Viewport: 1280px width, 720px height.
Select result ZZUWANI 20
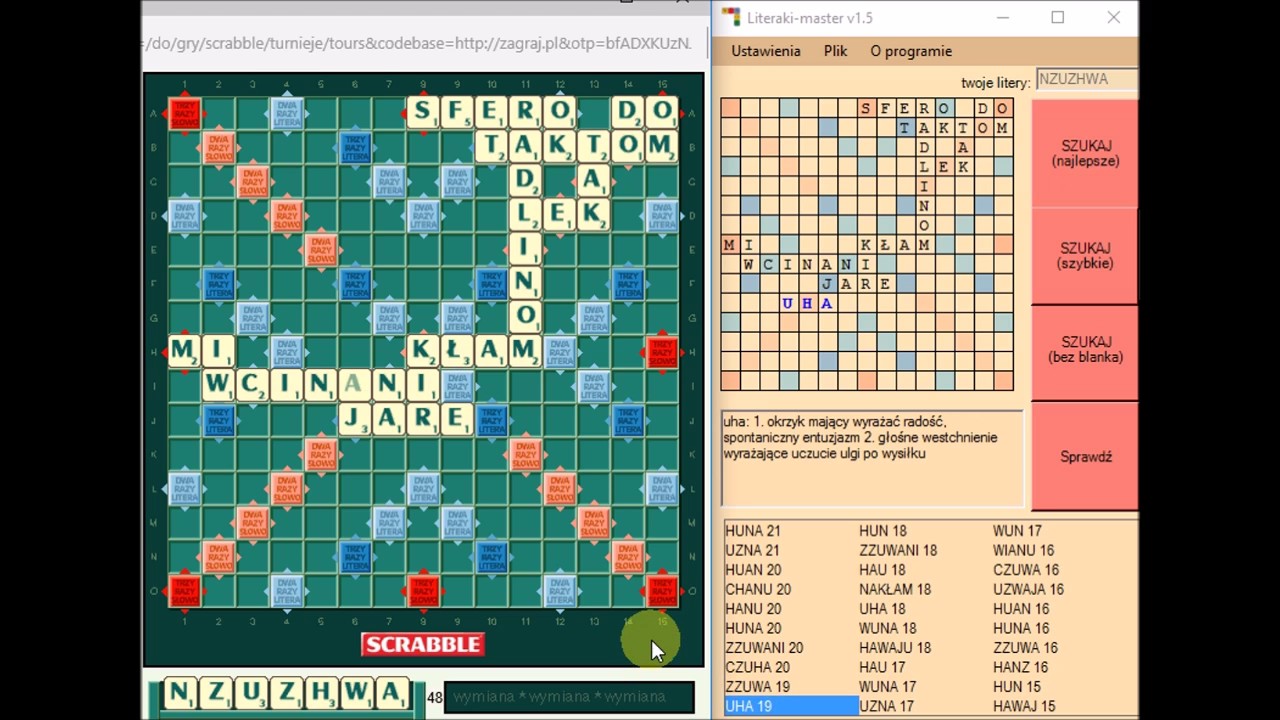coord(764,647)
